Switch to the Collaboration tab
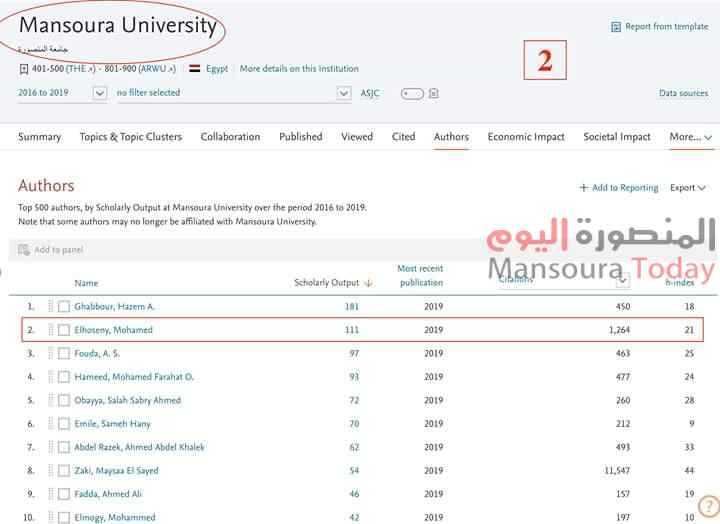Screen dimensions: 720x524 230,137
